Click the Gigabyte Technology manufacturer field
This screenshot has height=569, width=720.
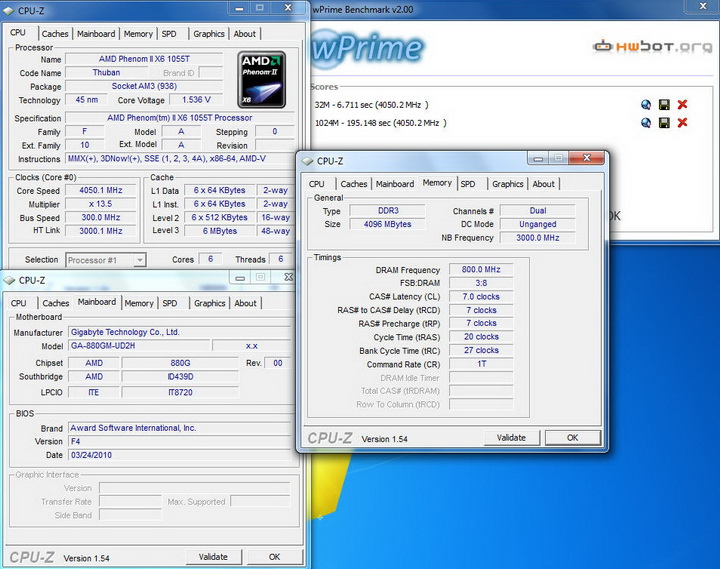pyautogui.click(x=180, y=332)
